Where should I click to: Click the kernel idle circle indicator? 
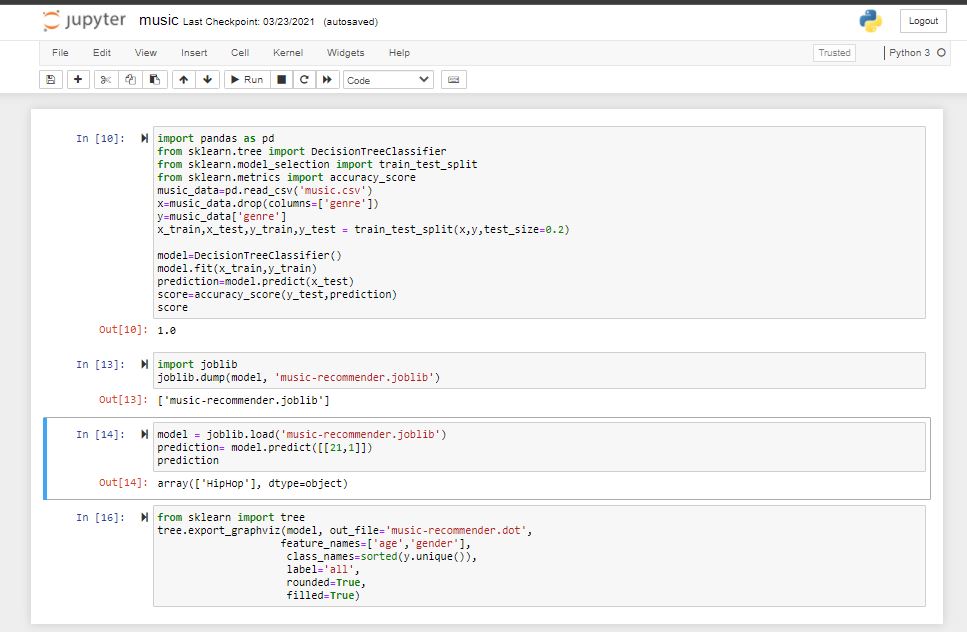[x=941, y=52]
